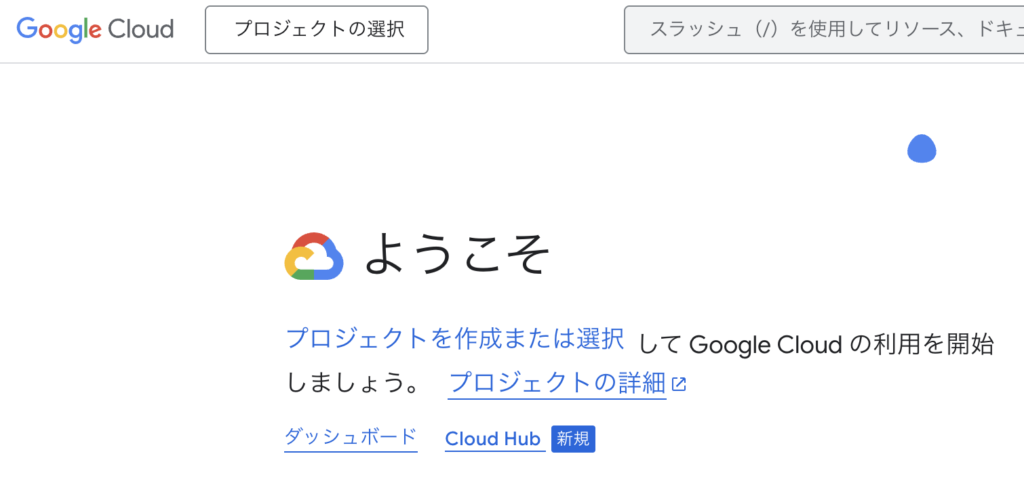Open the プロジェクトの選択 project picker
The image size is (1024, 477).
click(x=316, y=30)
